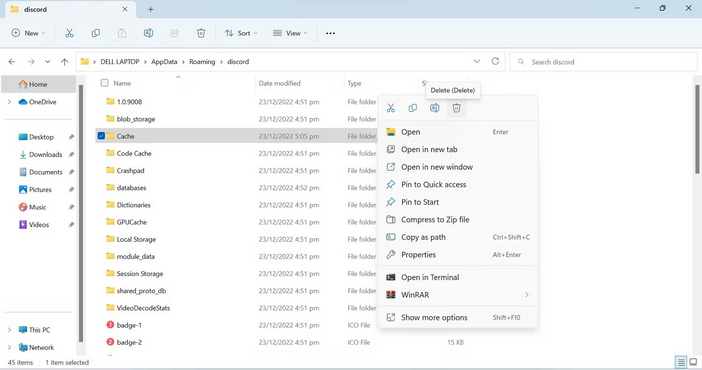
Task: Choose Open in Terminal
Action: [x=458, y=277]
